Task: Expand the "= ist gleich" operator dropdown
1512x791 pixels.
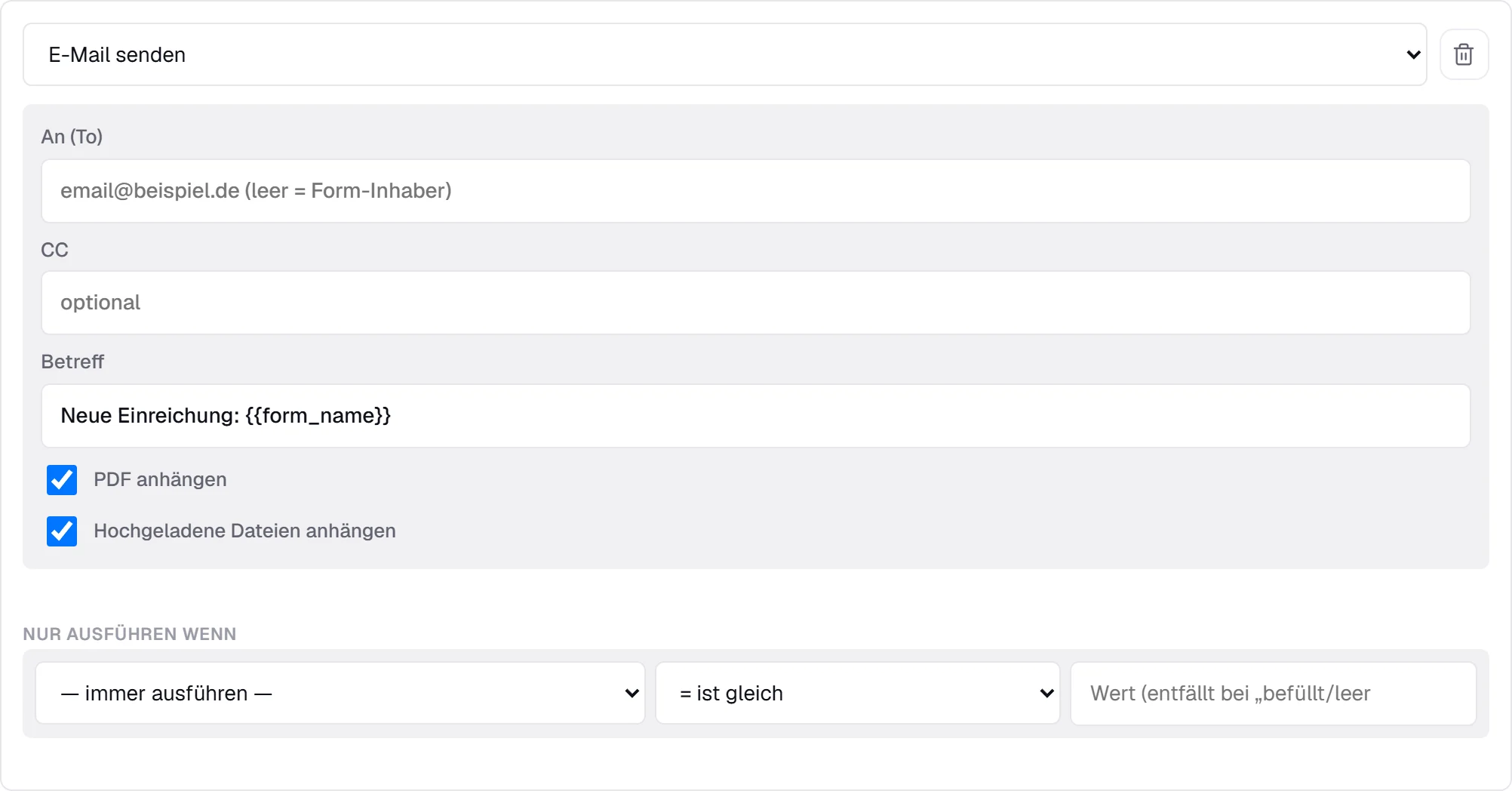Action: (858, 694)
